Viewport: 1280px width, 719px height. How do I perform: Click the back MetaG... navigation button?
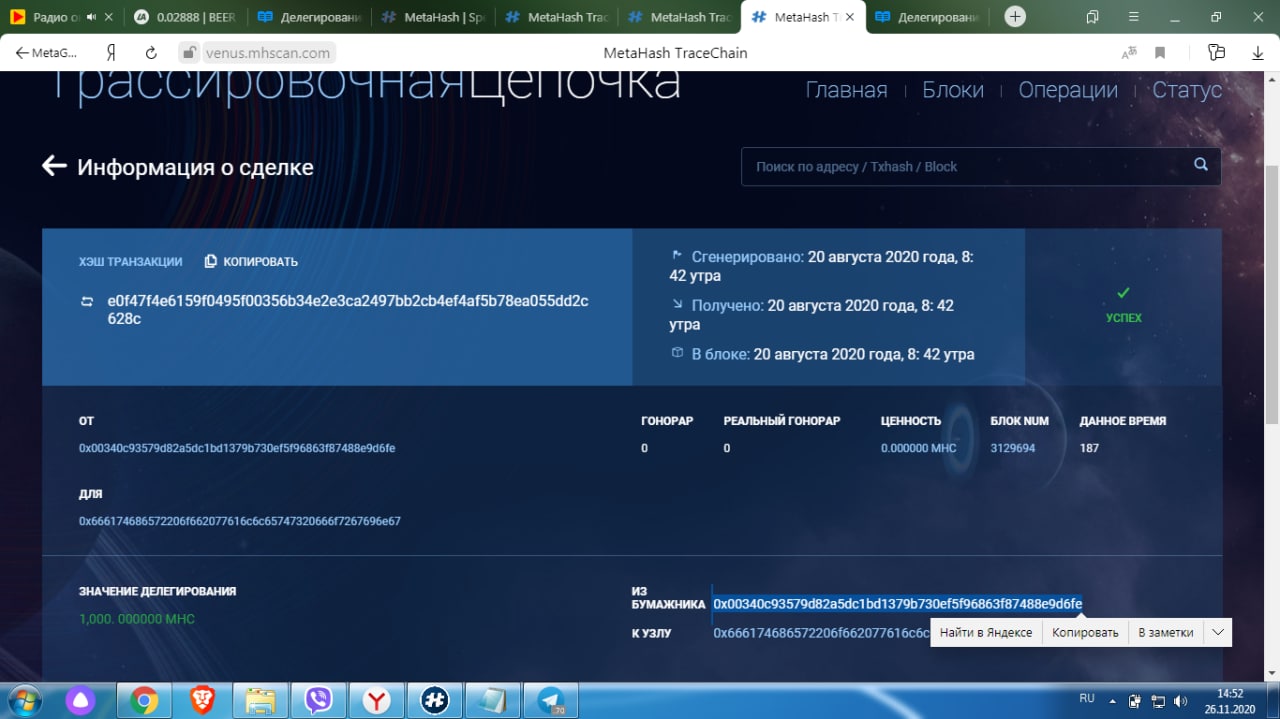pyautogui.click(x=47, y=53)
